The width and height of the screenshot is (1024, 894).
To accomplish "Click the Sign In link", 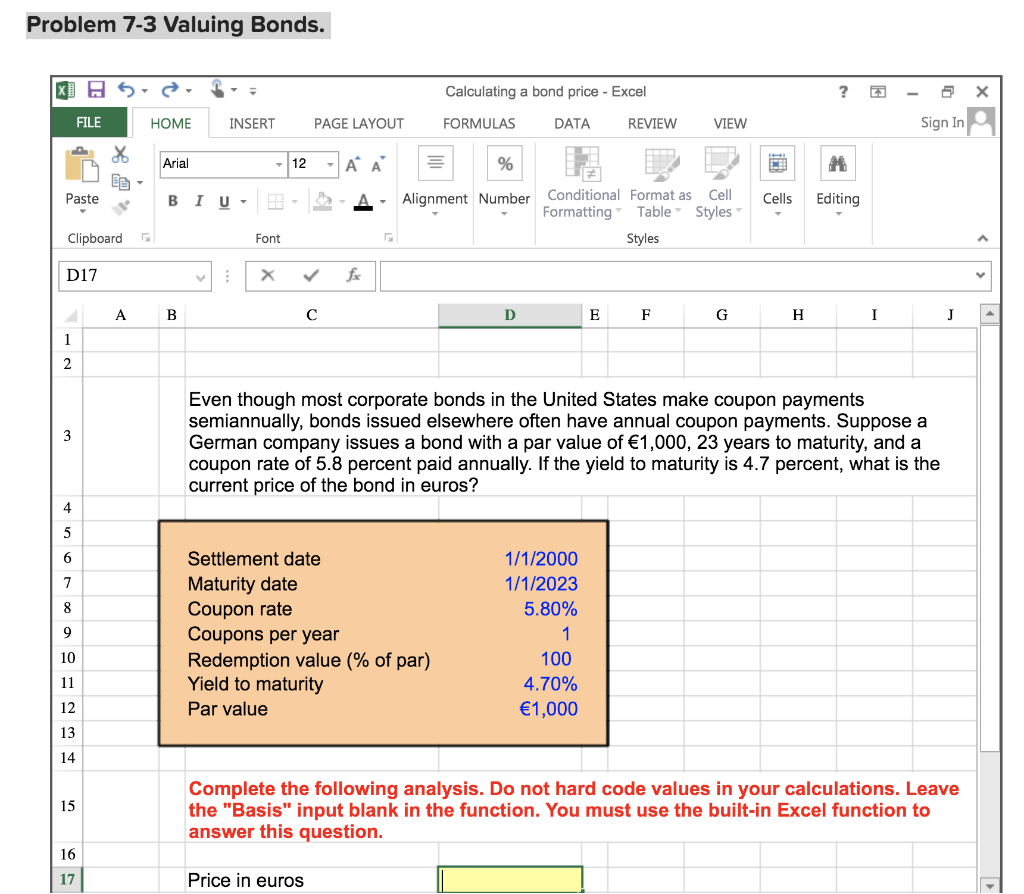I will [941, 122].
